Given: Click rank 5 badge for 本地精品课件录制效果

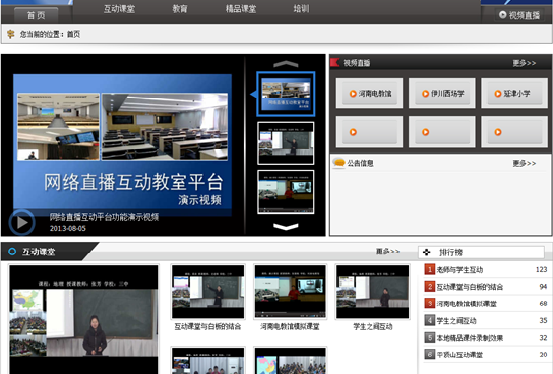Looking at the screenshot, I should (430, 337).
